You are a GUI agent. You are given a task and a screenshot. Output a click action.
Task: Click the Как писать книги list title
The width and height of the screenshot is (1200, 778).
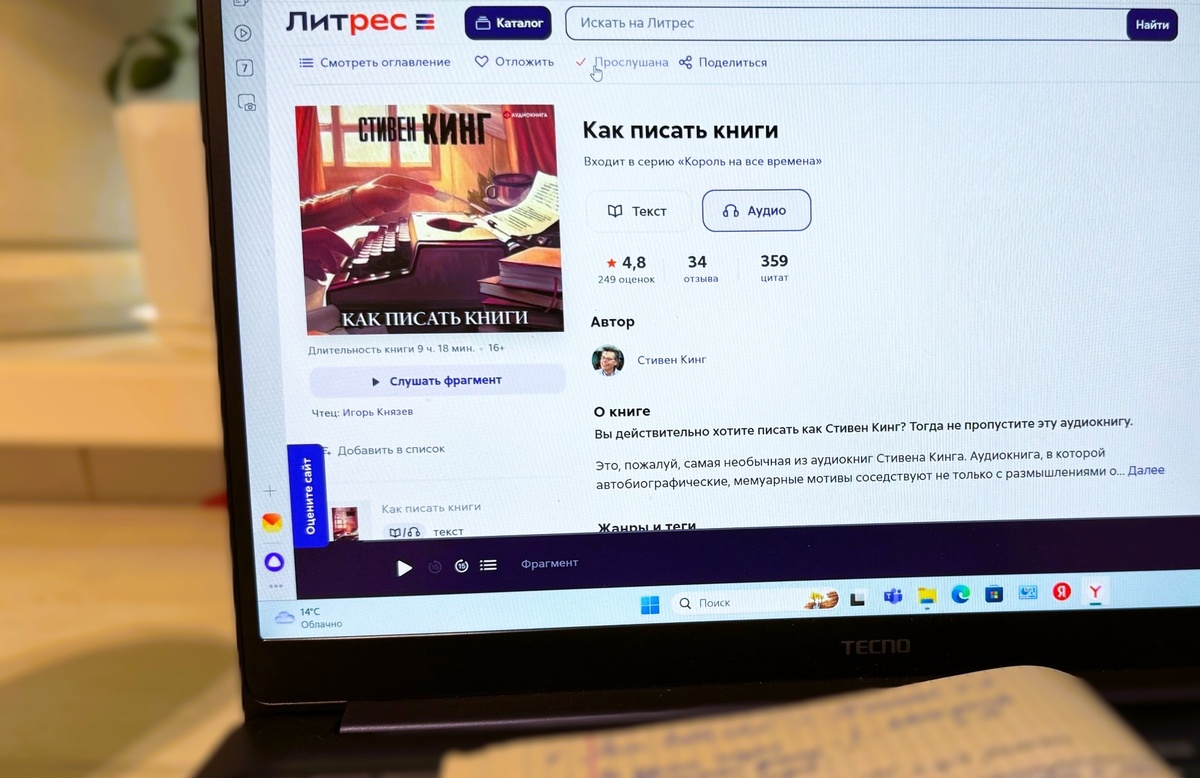coord(431,508)
